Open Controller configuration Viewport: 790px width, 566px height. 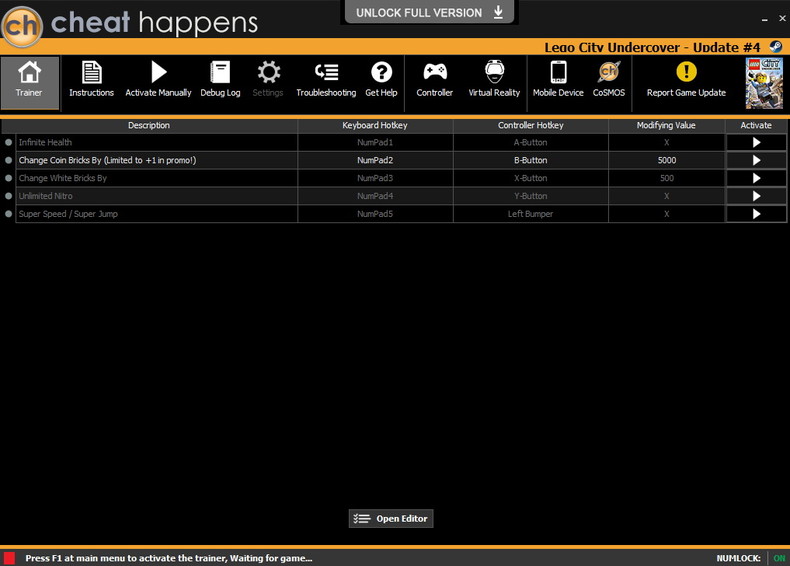point(434,80)
